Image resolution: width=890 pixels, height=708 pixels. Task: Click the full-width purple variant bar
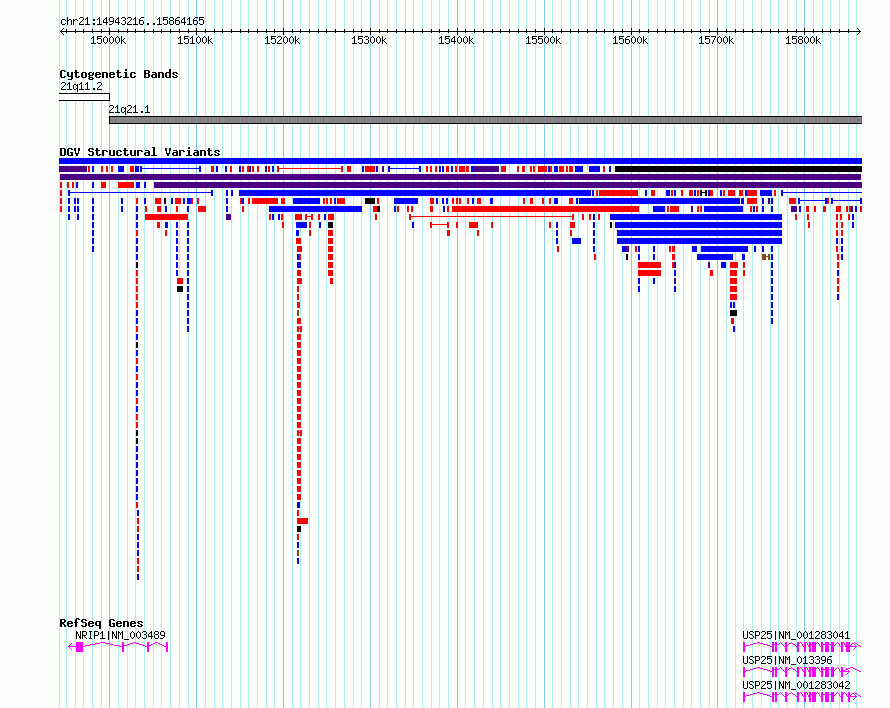460,177
